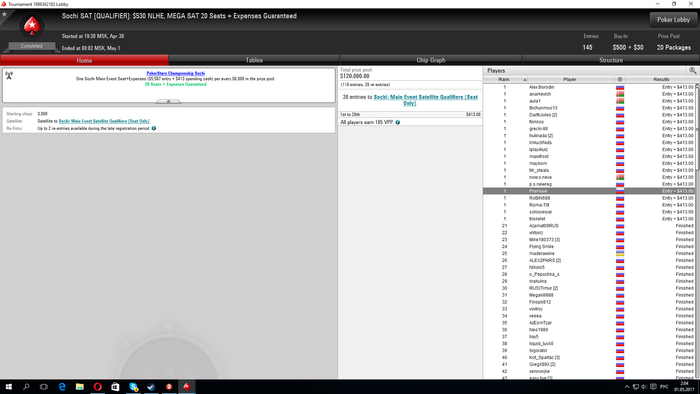Viewport: 700px width, 394px height.
Task: Open the Windows Start menu
Action: (8, 387)
